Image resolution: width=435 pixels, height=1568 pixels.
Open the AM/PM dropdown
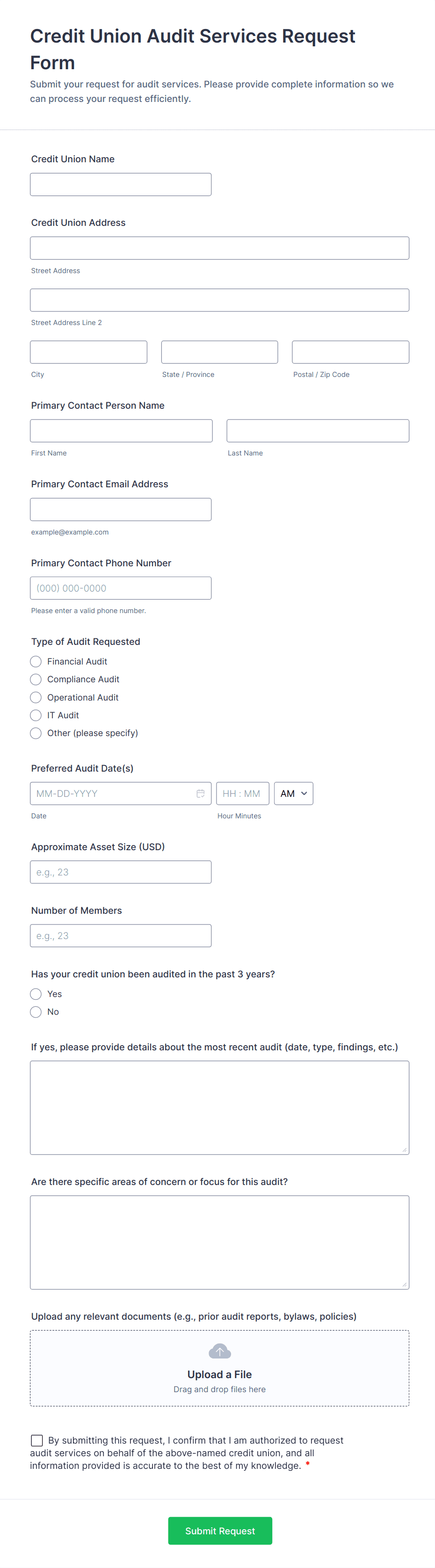pos(294,793)
